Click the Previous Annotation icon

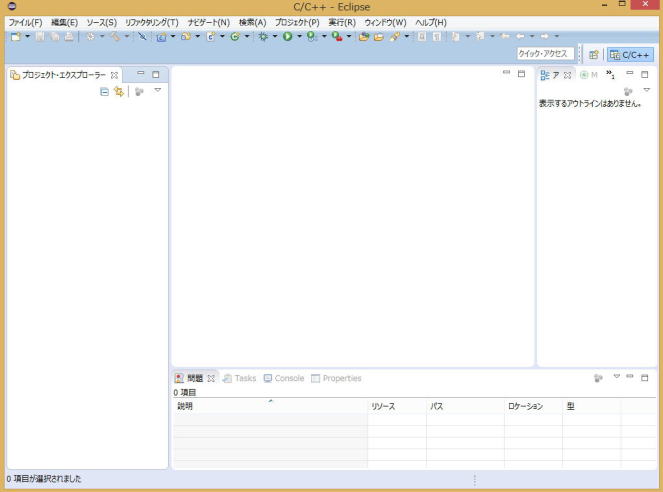tap(480, 37)
